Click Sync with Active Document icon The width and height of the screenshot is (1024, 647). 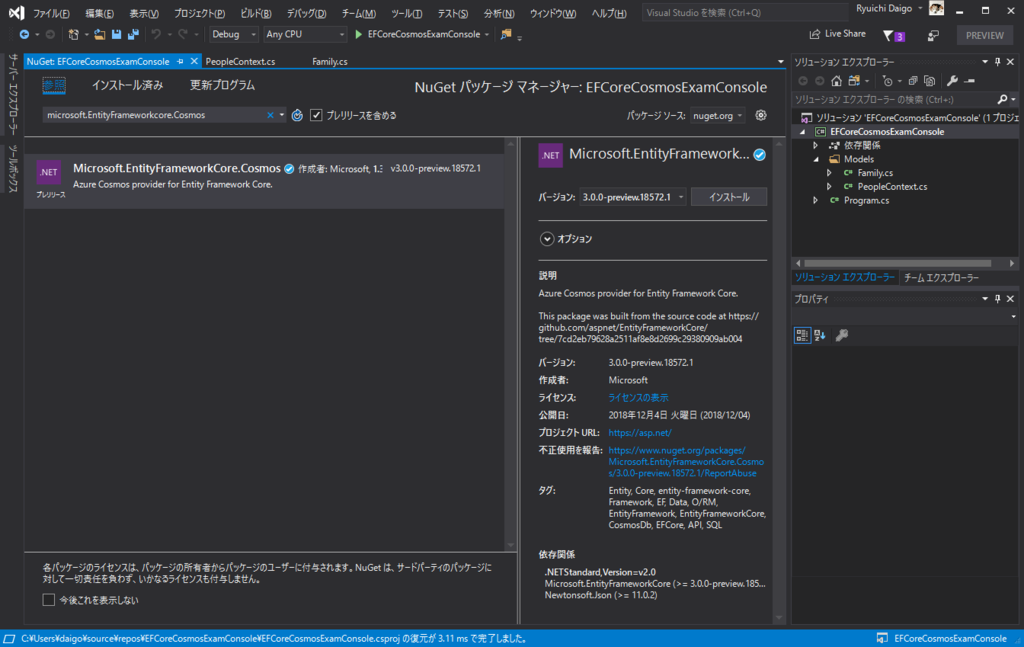pyautogui.click(x=854, y=81)
